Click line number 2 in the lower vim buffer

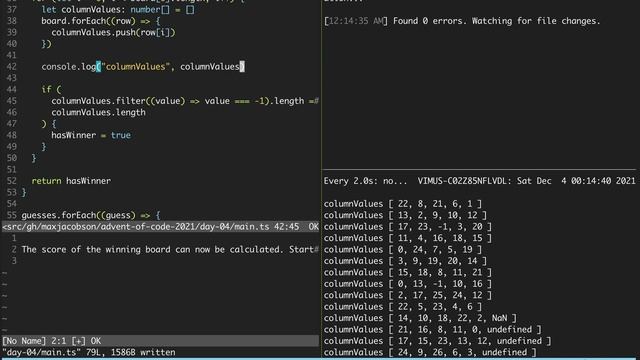click(x=14, y=249)
